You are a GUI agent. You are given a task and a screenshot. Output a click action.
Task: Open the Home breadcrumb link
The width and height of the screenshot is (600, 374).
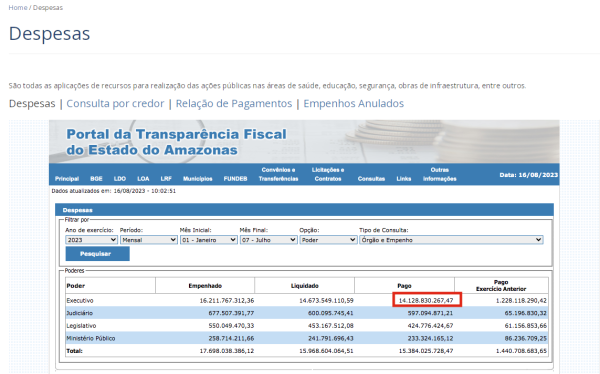click(x=18, y=8)
